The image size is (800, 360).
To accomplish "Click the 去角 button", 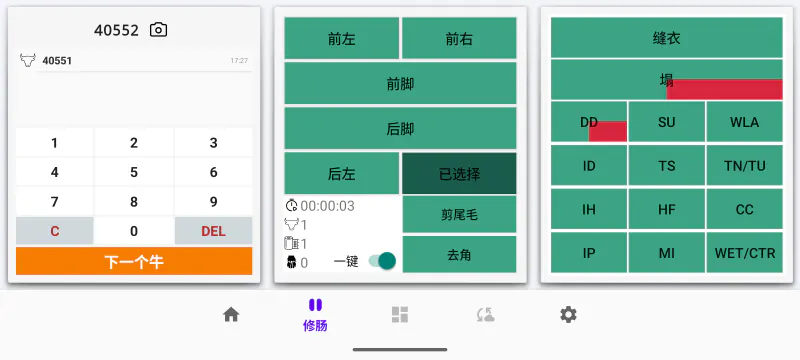I will coord(459,254).
